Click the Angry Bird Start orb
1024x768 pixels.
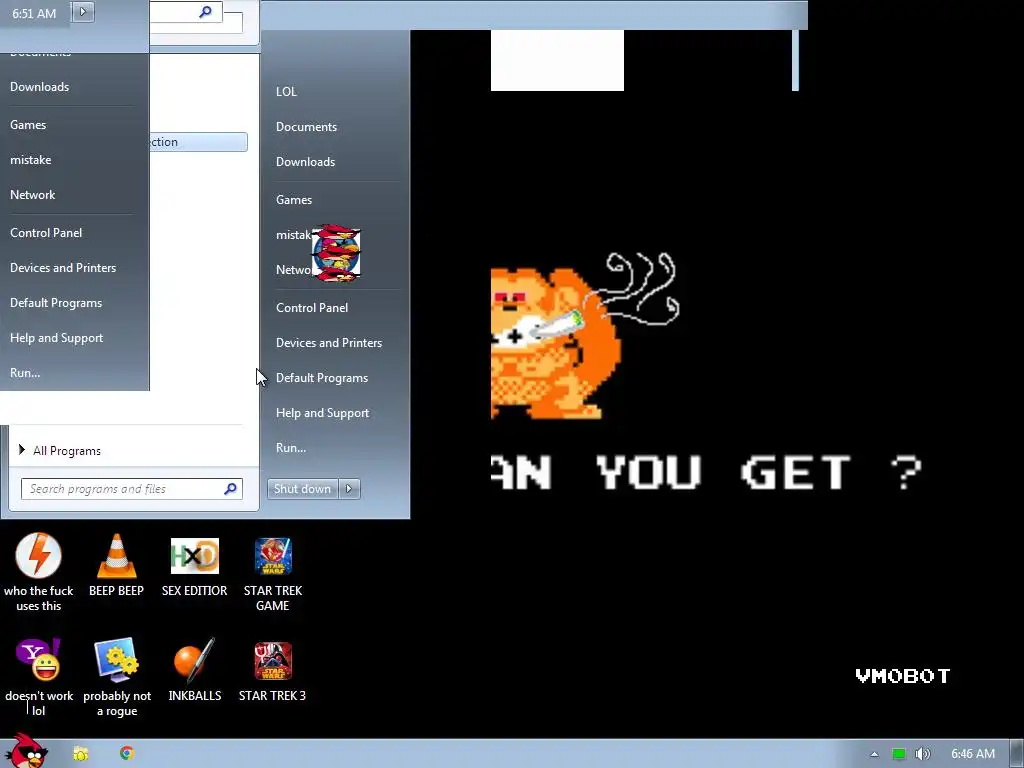[x=26, y=751]
